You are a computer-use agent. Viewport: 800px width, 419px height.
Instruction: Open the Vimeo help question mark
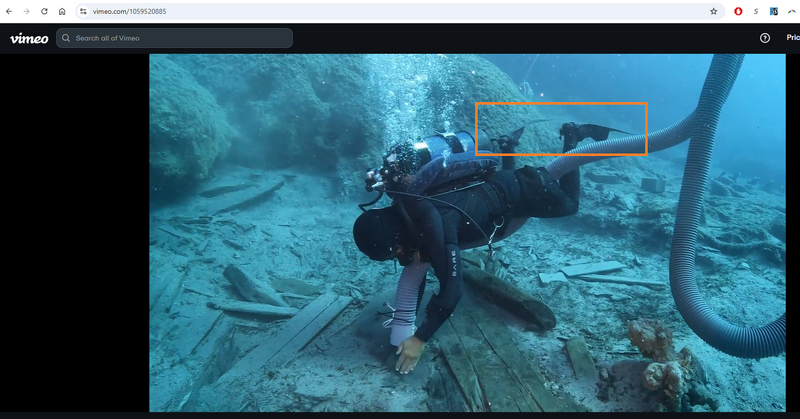click(x=765, y=38)
